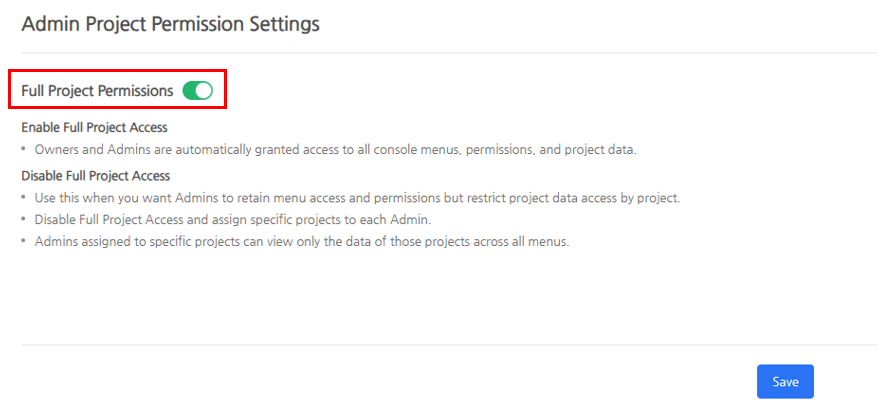Click the Full Project Permissions label text

[x=97, y=91]
